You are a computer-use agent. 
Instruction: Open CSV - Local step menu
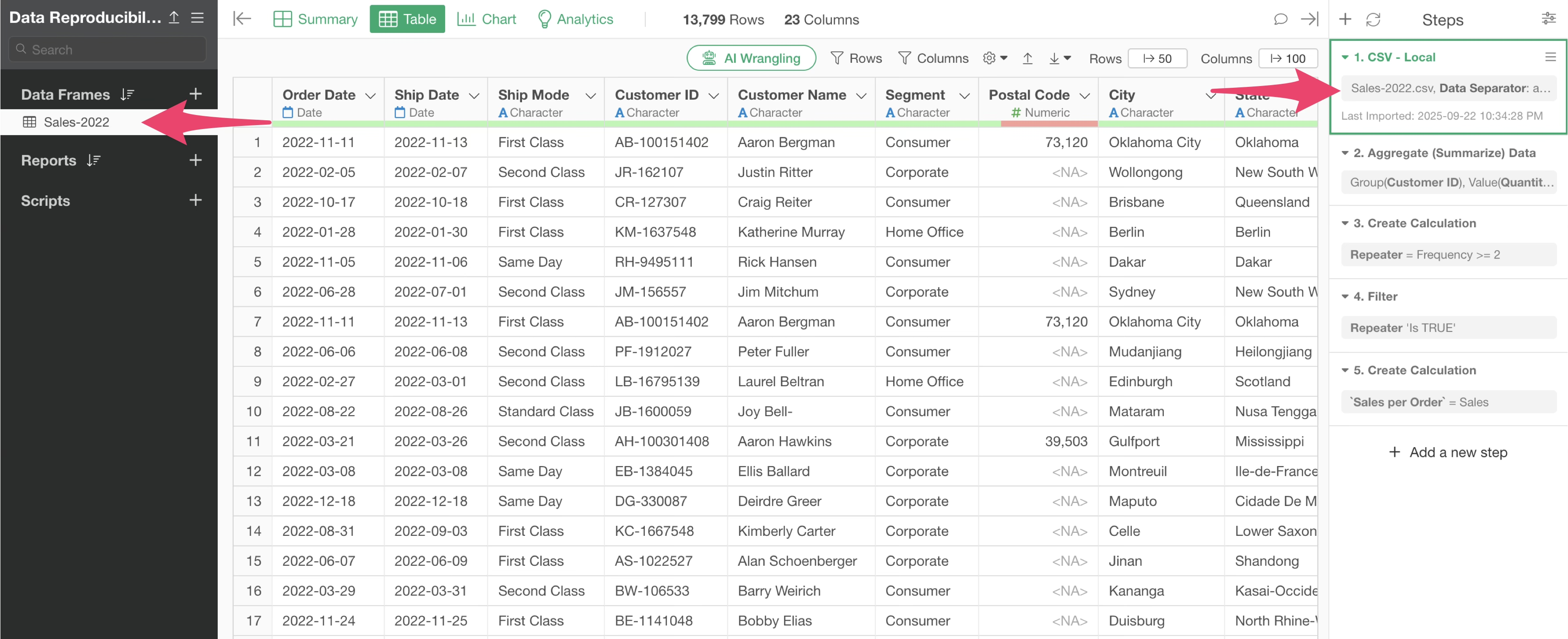(1550, 57)
